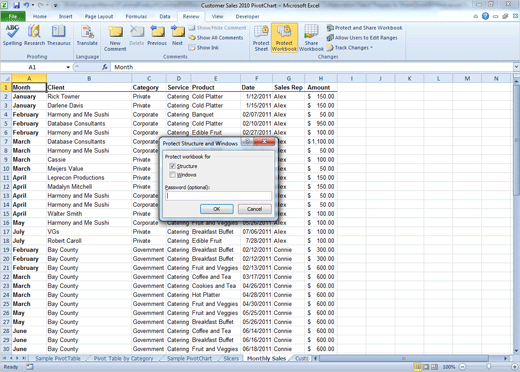The image size is (520, 372).
Task: Switch to the Data tab
Action: click(x=165, y=16)
